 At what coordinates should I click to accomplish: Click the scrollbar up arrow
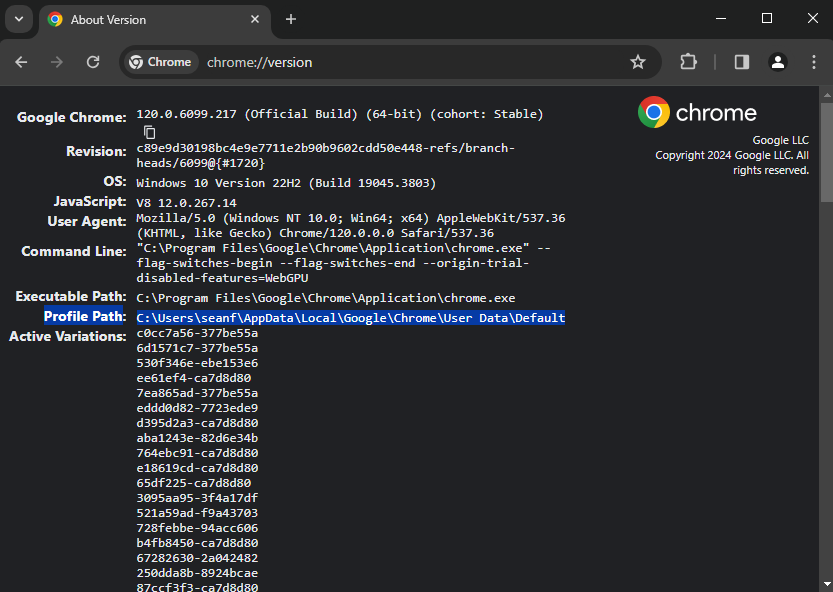coord(827,95)
